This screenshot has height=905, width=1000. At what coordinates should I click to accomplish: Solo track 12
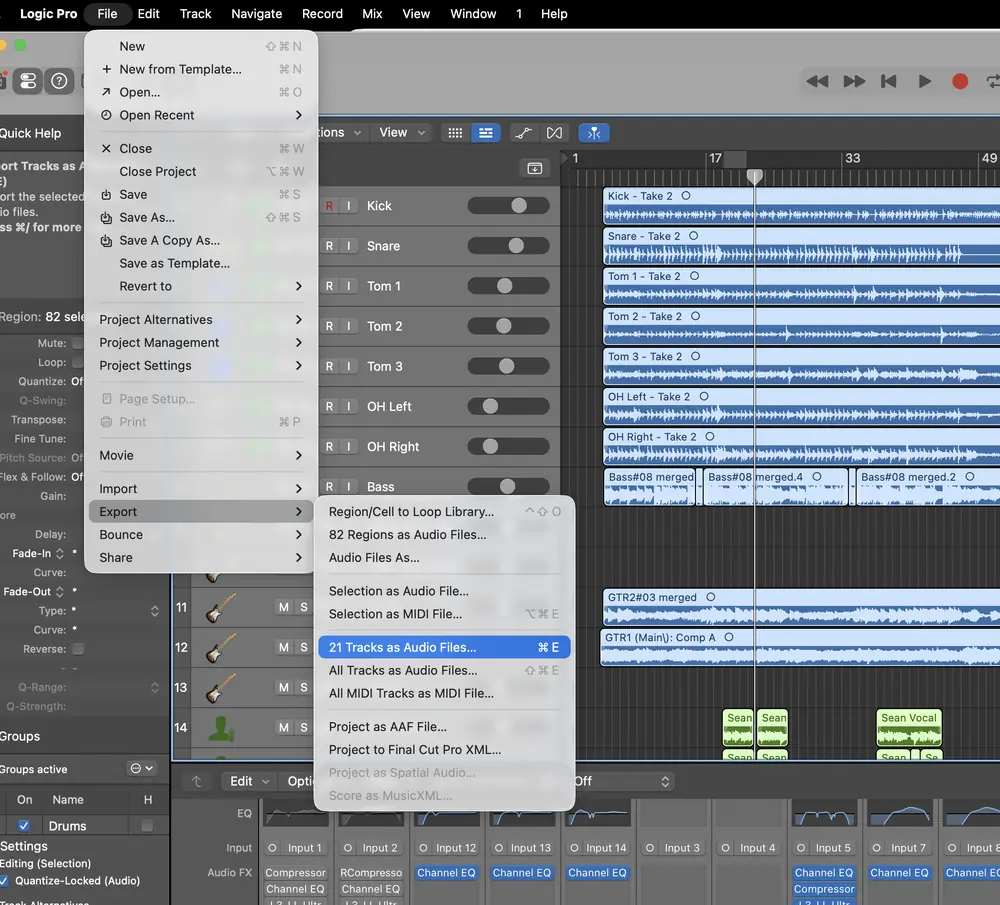coord(304,647)
